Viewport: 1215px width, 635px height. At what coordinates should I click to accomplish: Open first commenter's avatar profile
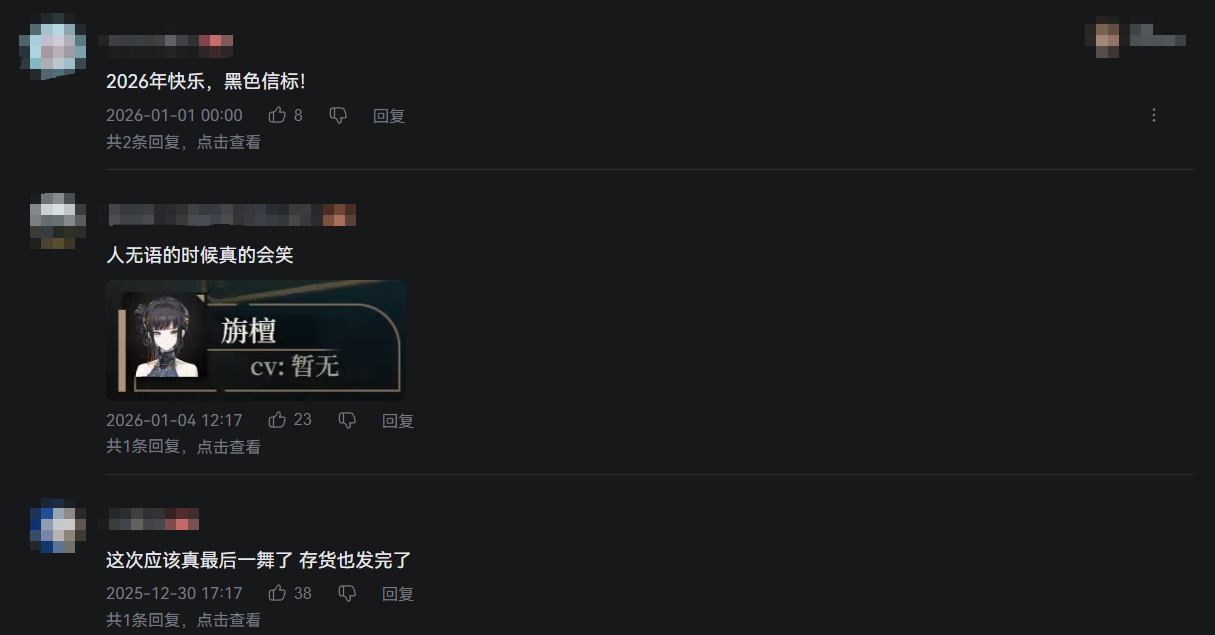[52, 45]
